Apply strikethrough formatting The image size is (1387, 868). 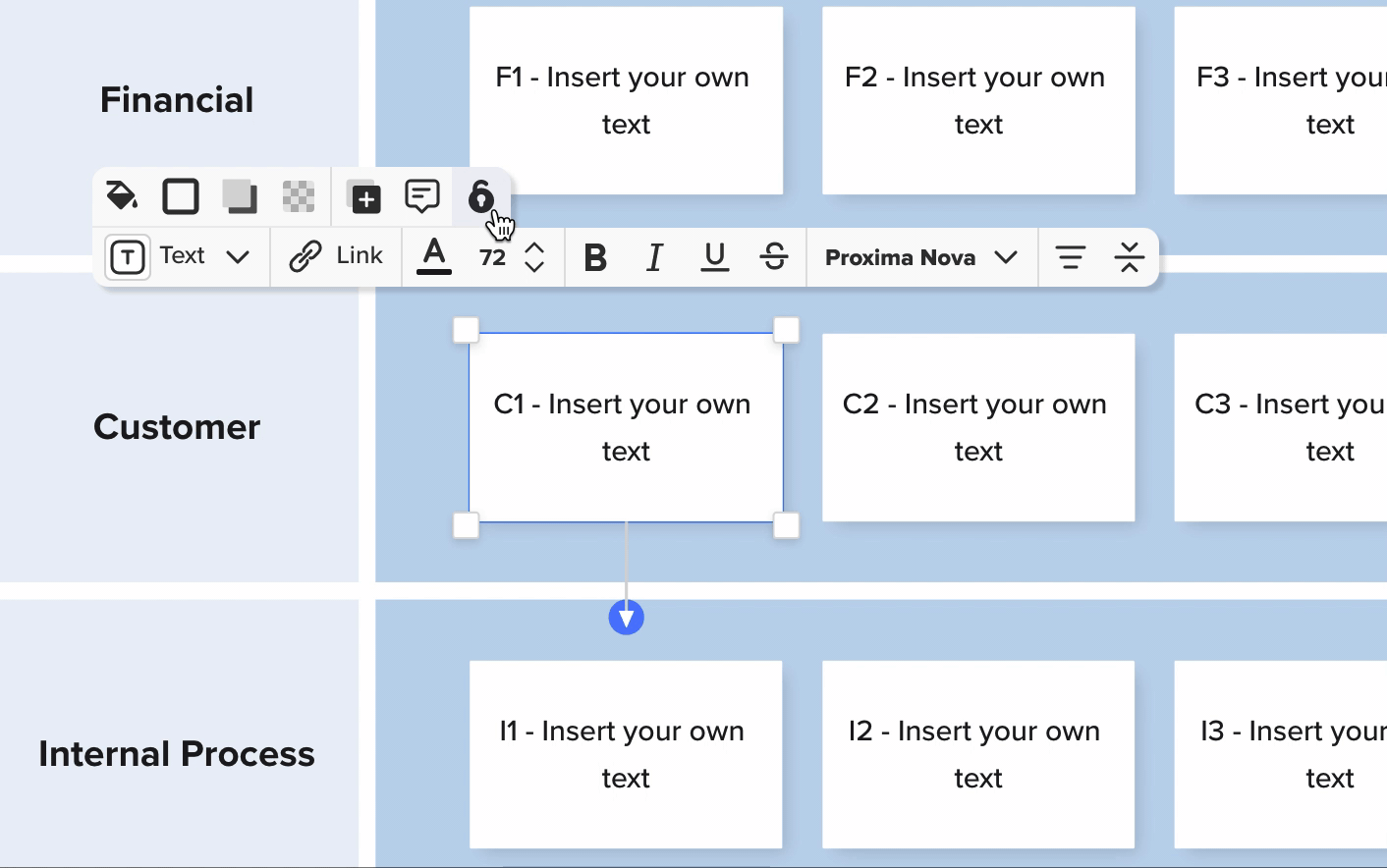coord(774,257)
